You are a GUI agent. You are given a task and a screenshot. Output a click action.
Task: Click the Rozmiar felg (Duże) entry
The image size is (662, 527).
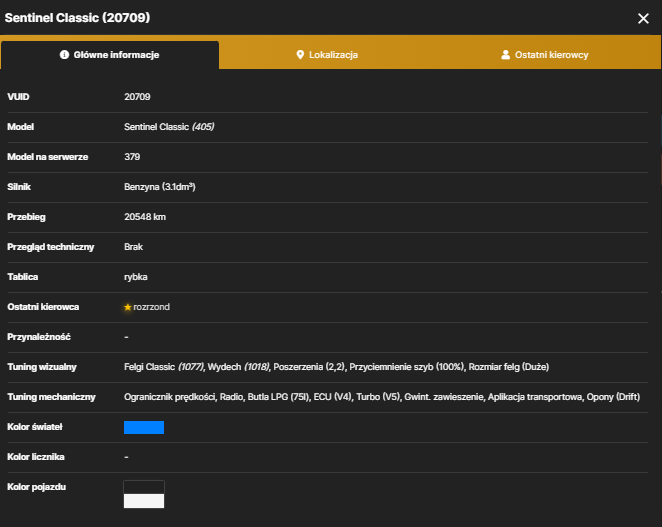pyautogui.click(x=509, y=367)
